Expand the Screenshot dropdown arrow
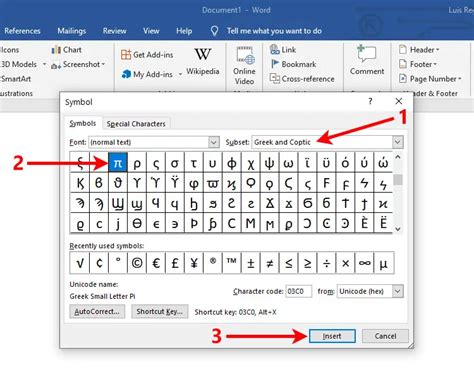The width and height of the screenshot is (474, 379). point(103,64)
